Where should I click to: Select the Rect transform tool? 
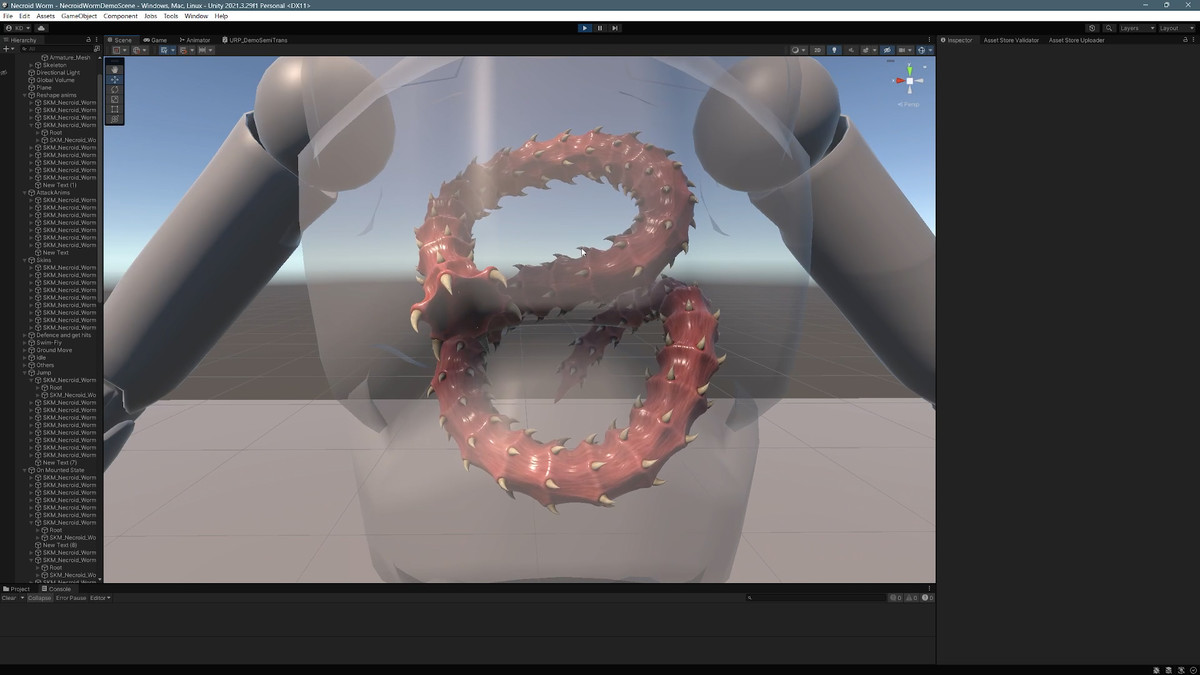click(115, 109)
